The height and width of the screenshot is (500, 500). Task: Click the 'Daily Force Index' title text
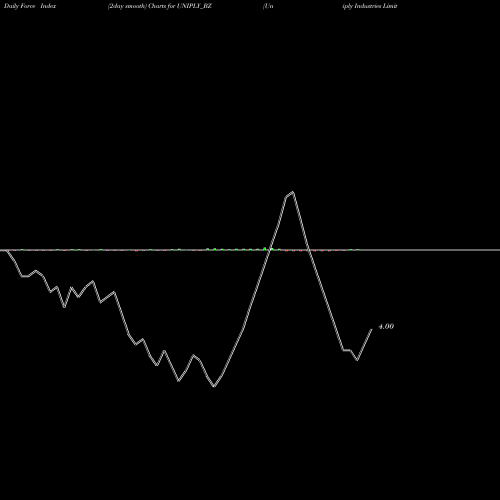click(30, 6)
